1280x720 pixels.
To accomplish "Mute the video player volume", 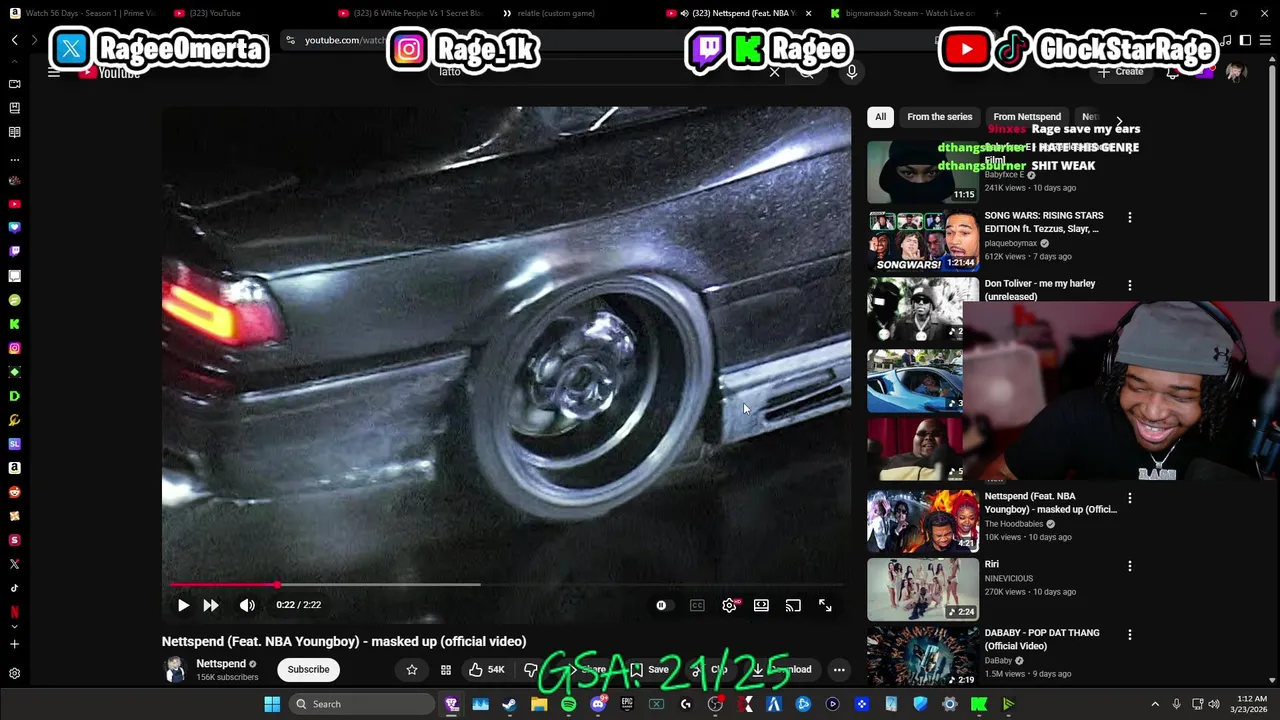I will (247, 605).
